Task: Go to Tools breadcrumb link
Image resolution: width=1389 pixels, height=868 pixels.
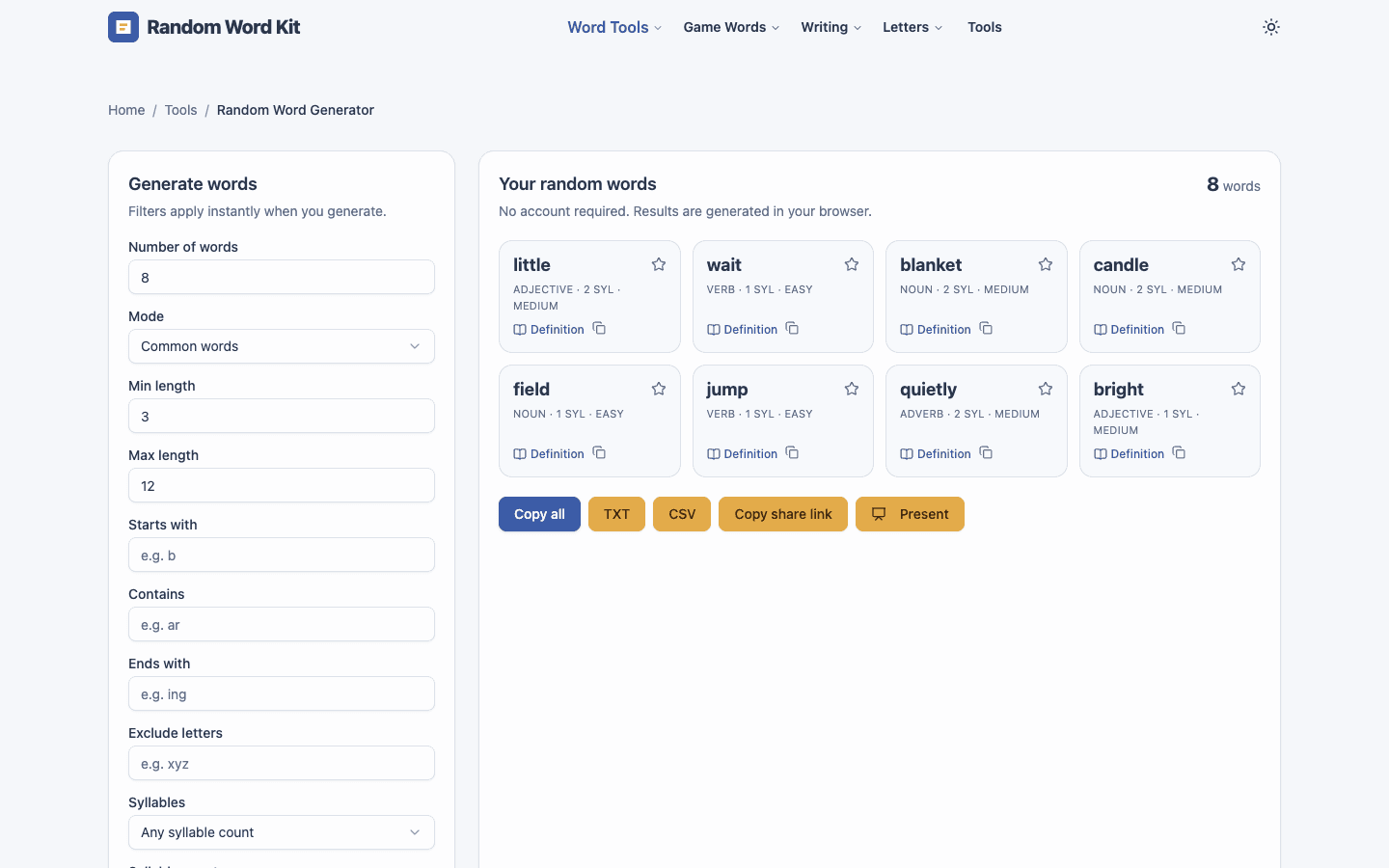Action: pos(180,110)
